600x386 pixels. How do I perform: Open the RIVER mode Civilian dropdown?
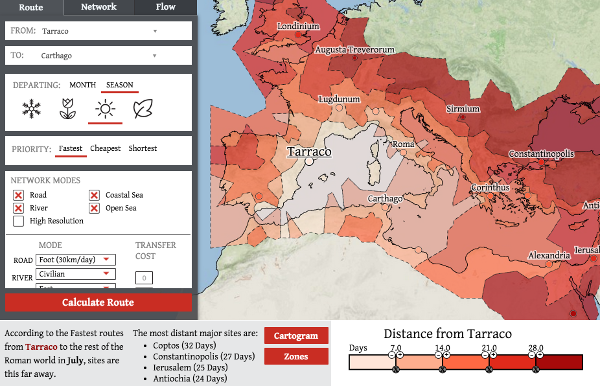[x=76, y=274]
